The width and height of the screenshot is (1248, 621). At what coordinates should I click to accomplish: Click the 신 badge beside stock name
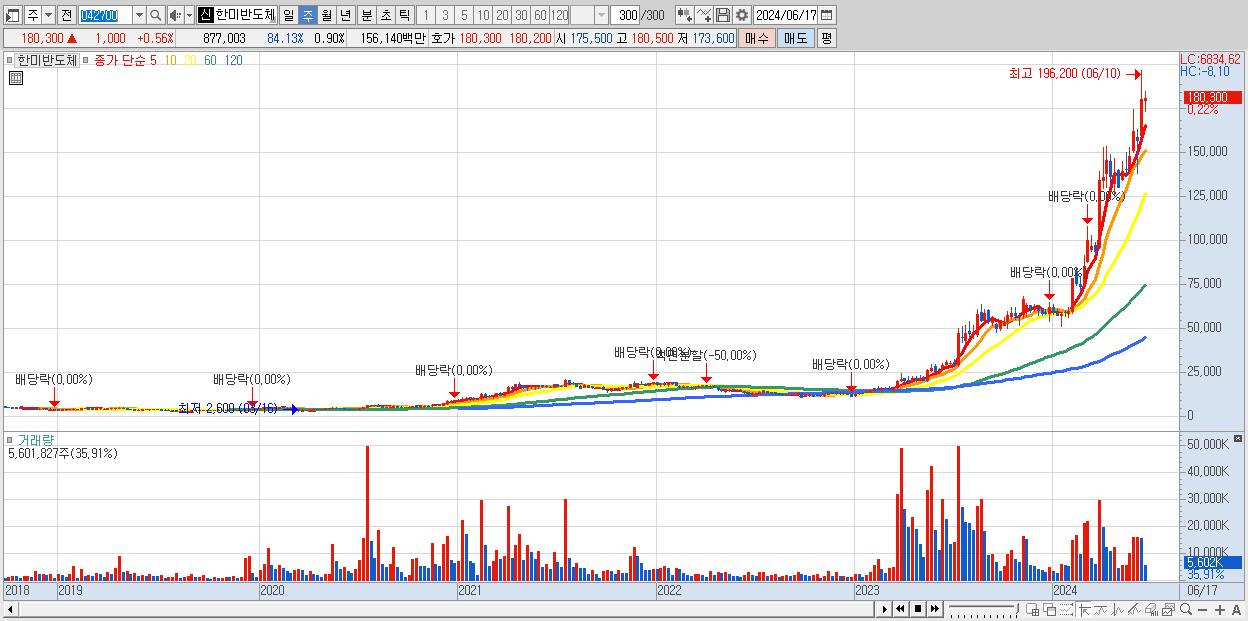205,15
